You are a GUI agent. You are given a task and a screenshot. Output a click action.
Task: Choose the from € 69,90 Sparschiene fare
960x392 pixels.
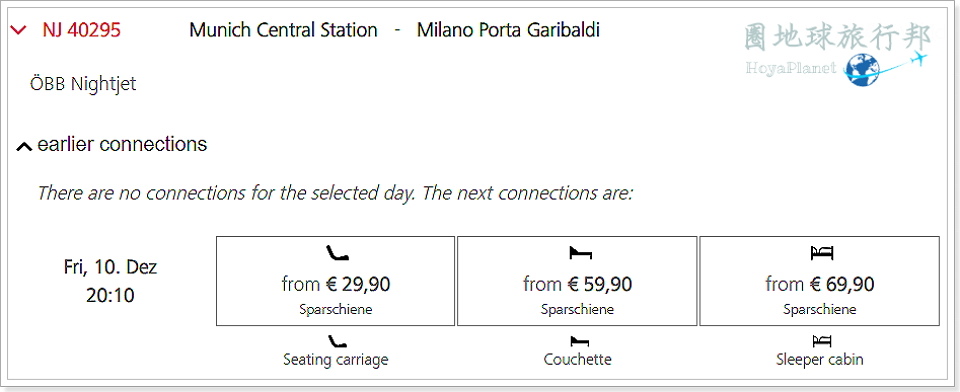tap(819, 281)
